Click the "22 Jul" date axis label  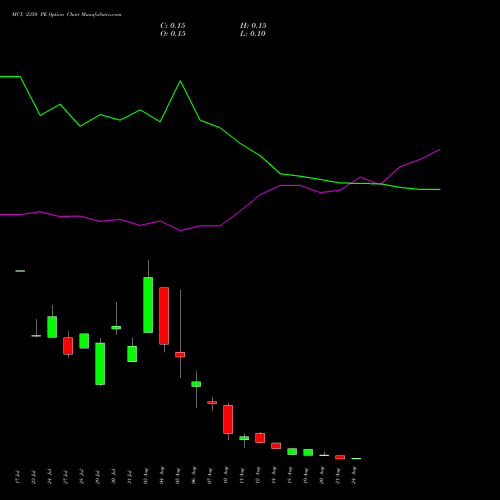[34, 477]
